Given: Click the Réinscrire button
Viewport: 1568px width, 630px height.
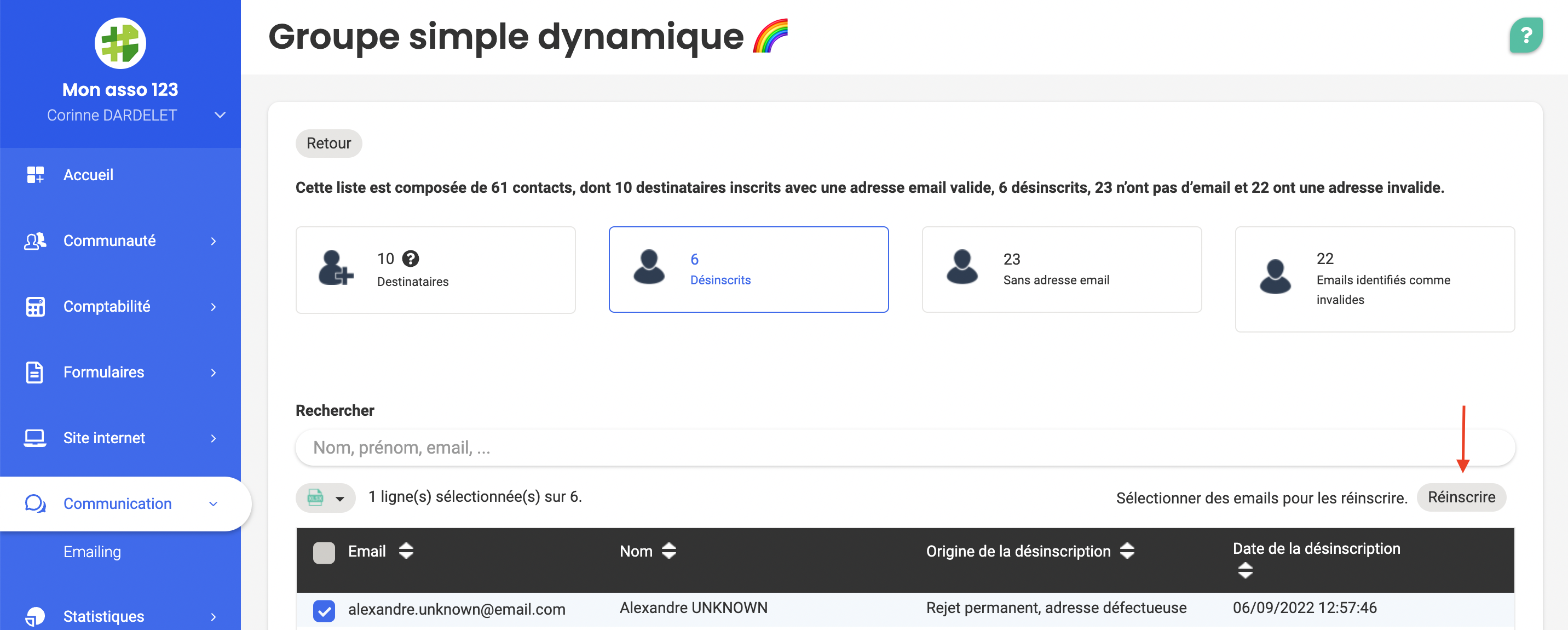Looking at the screenshot, I should (x=1461, y=497).
